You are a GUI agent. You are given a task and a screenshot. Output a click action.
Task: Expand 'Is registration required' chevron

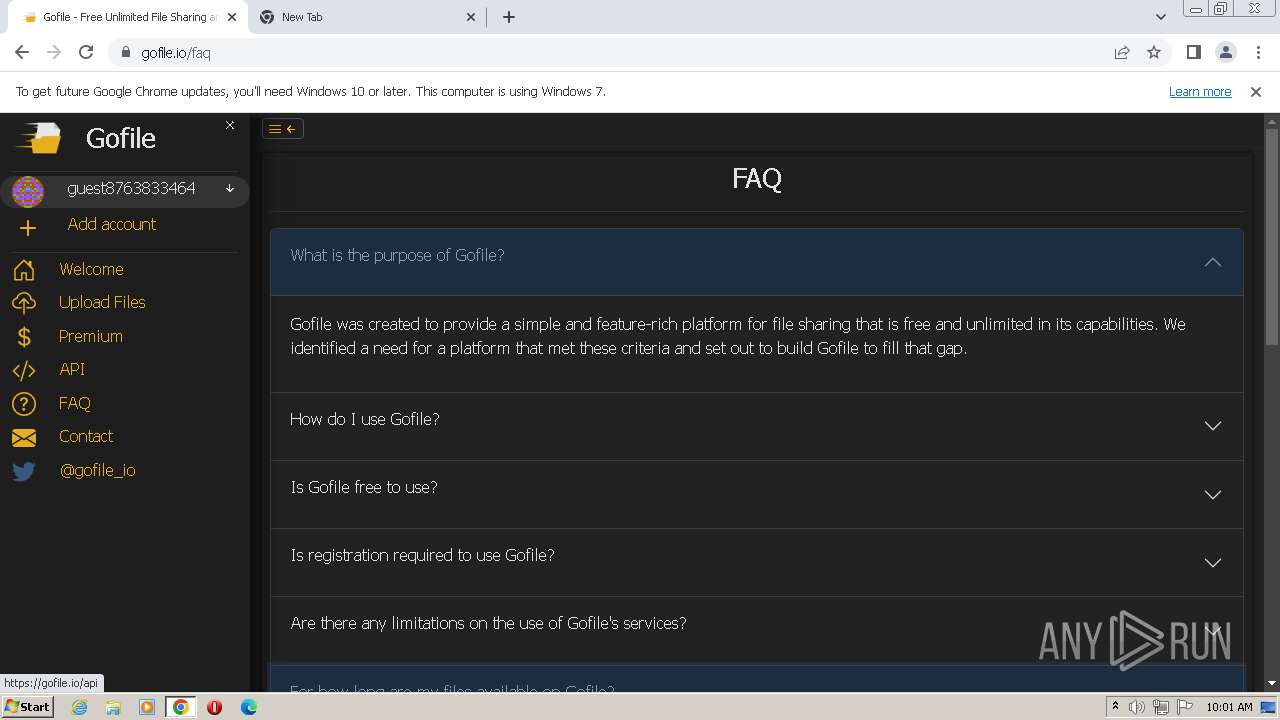coord(1213,563)
